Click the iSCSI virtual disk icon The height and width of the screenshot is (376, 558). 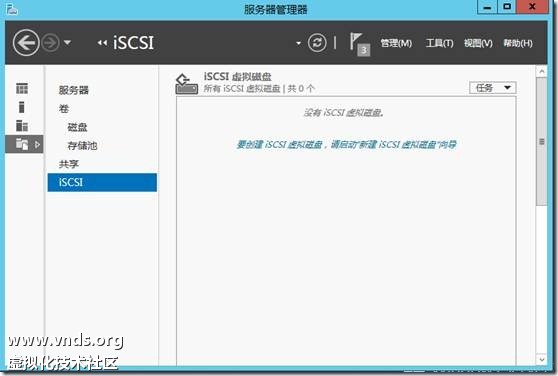186,84
